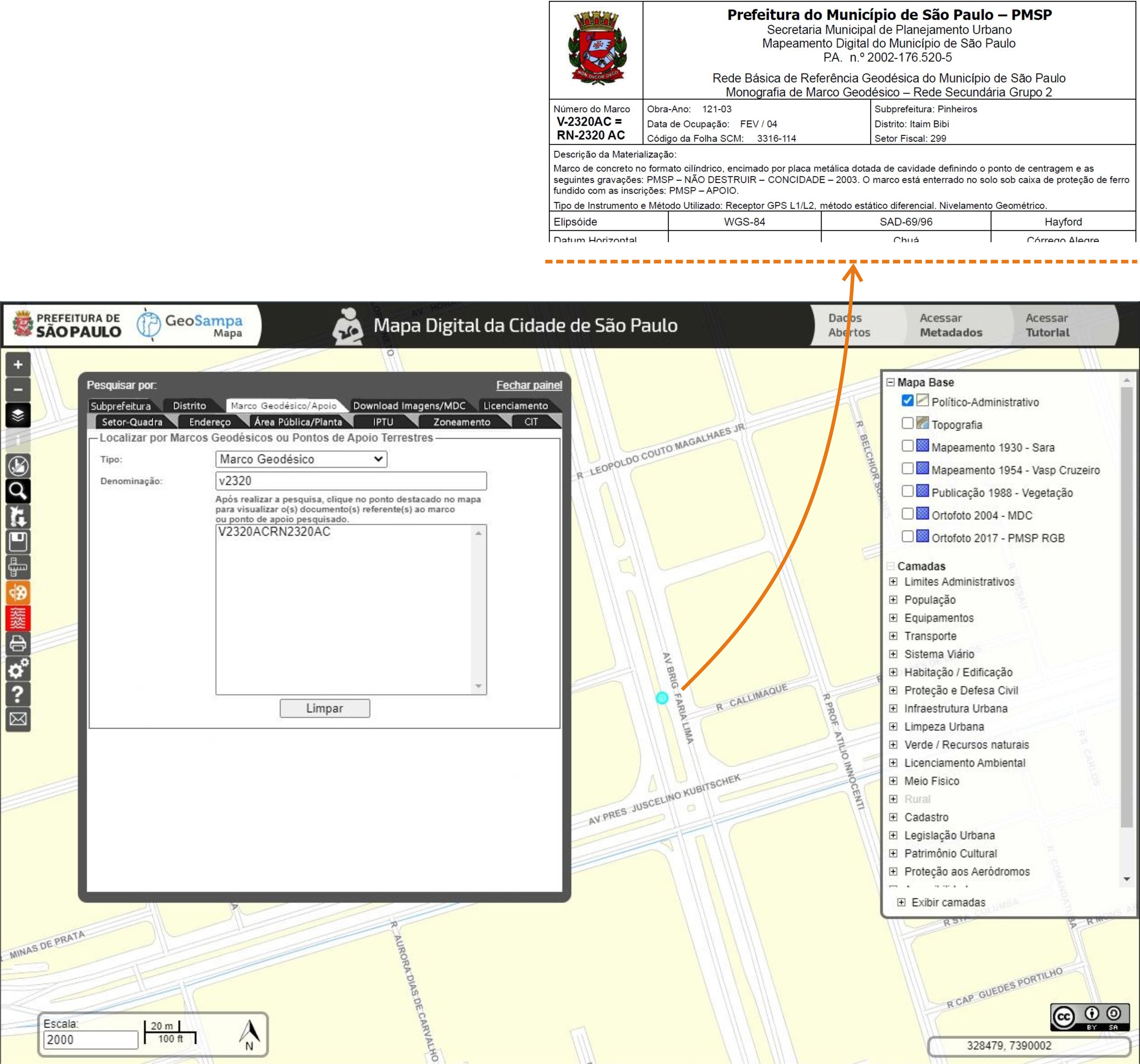Expand the Patrimônio Cultural layer group
Image resolution: width=1140 pixels, height=1064 pixels.
point(893,854)
